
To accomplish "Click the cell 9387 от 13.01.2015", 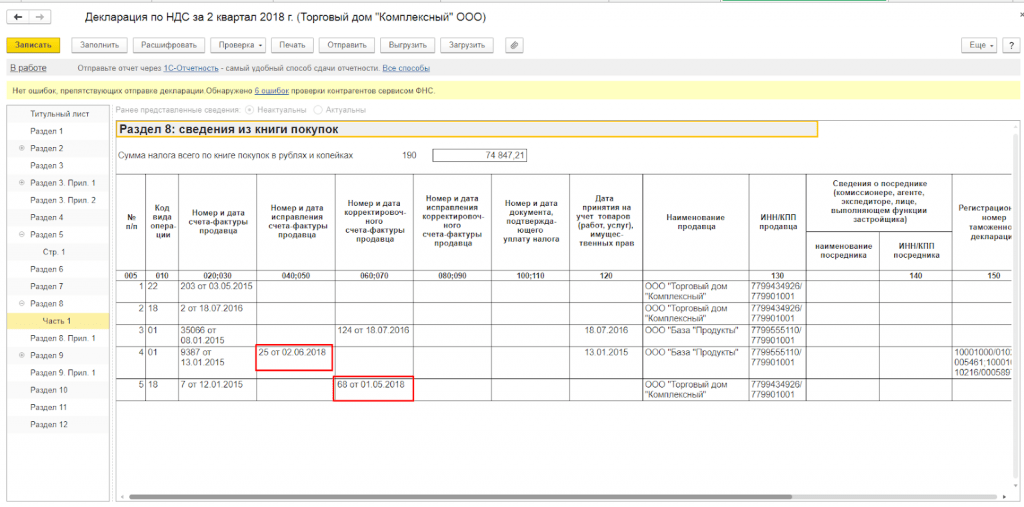I will tap(217, 362).
